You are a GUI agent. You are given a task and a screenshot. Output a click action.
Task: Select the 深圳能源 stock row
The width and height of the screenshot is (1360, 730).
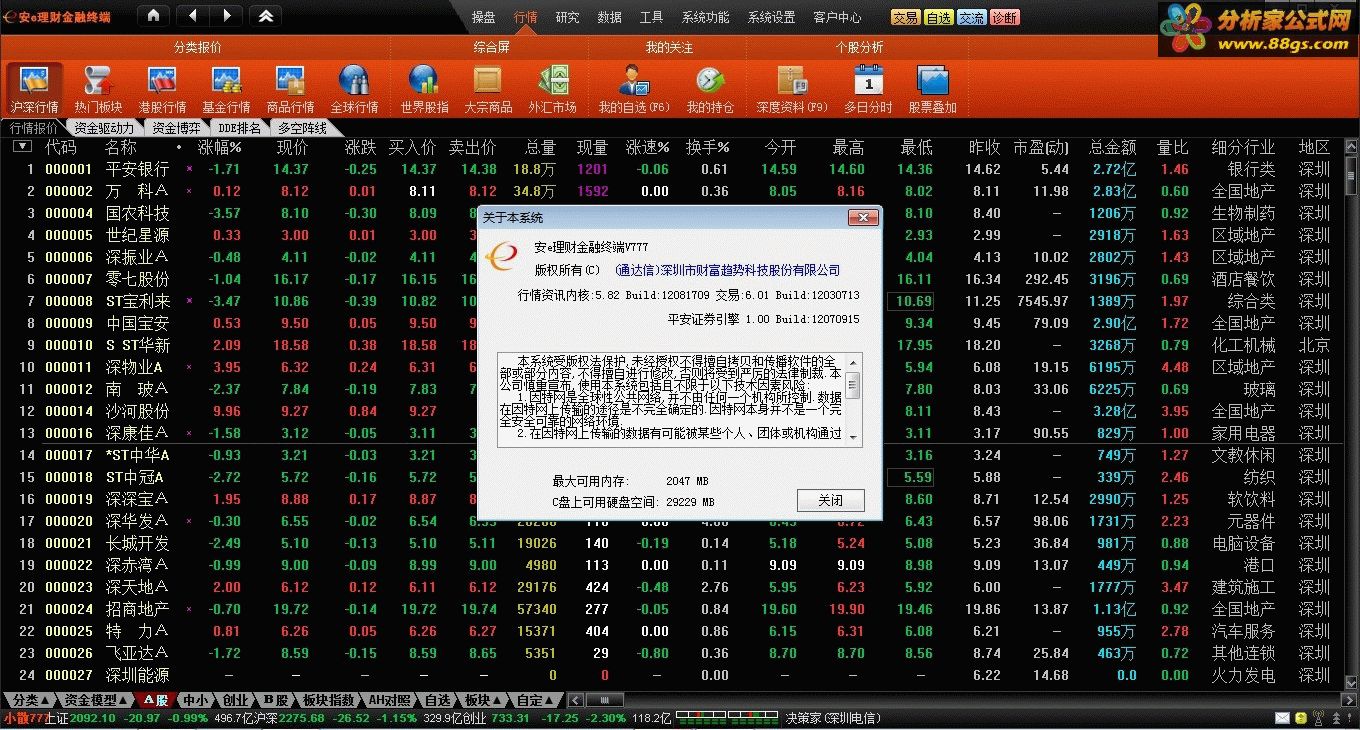pos(670,675)
